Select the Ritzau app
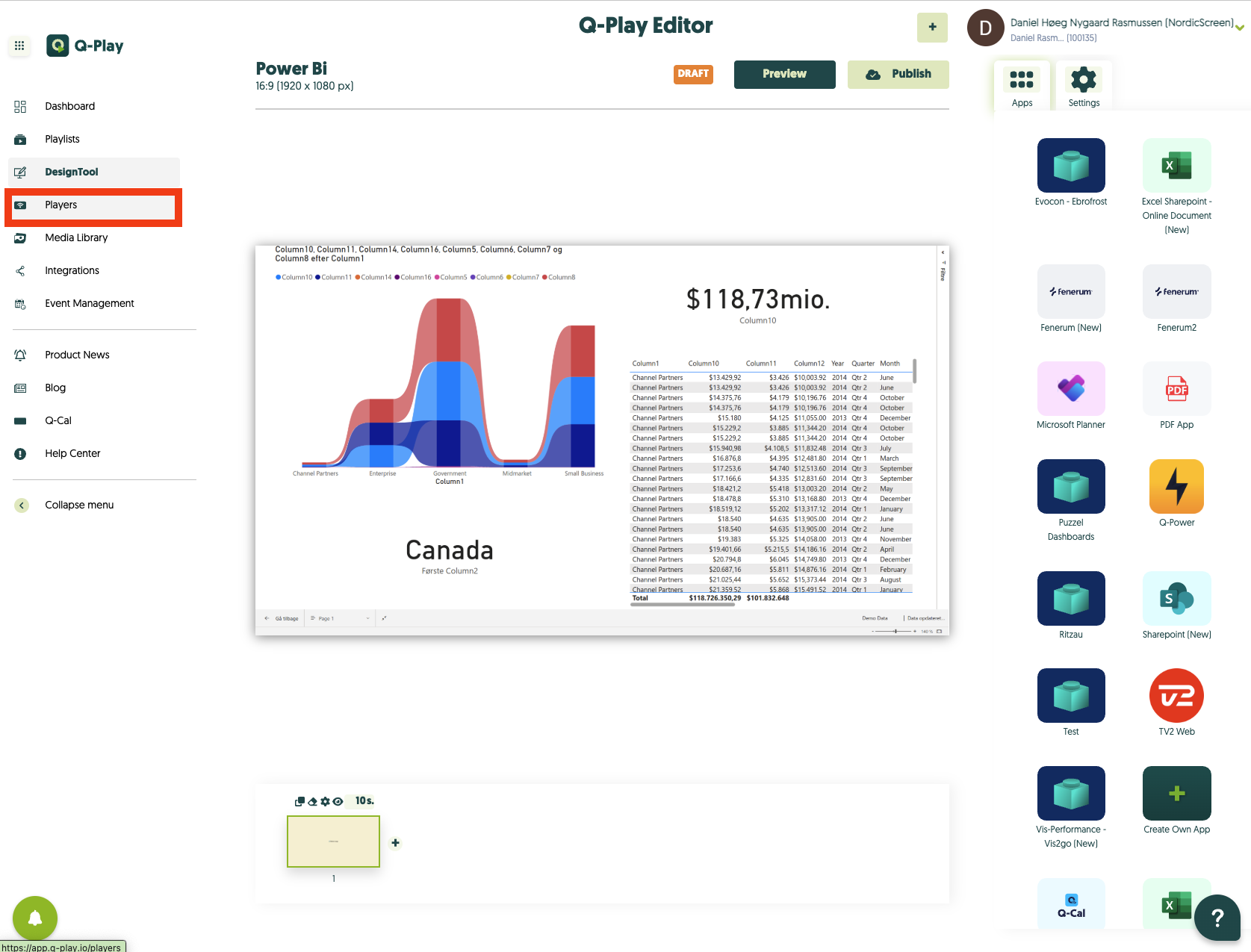1251x952 pixels. (1071, 598)
